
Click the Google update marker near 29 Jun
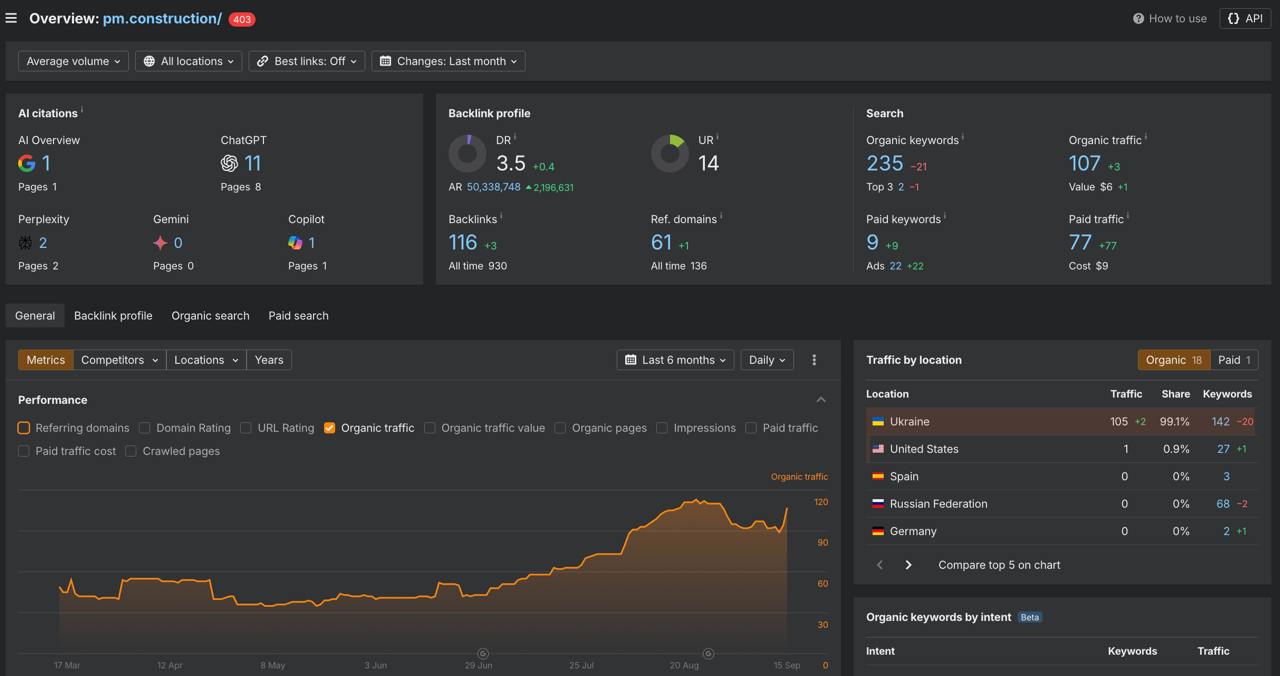pyautogui.click(x=483, y=654)
